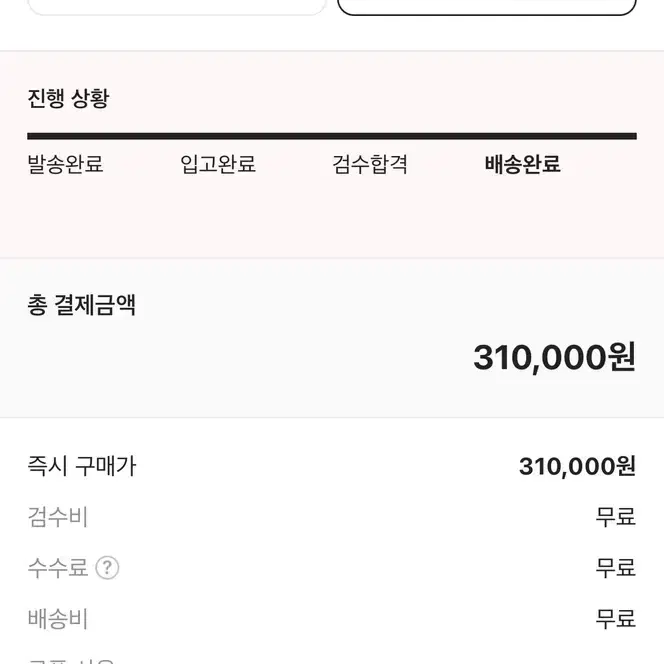
Task: Click the black progress bar under 진행 상황
Action: click(332, 136)
